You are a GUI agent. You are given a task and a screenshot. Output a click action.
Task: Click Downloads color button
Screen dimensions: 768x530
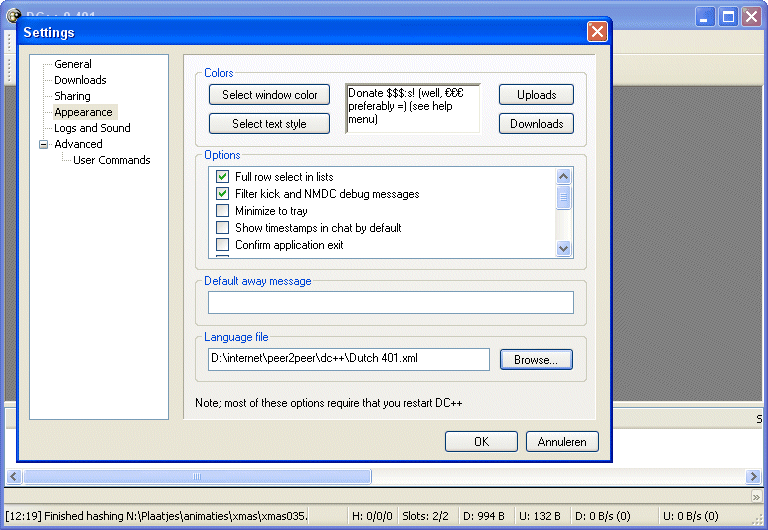point(536,123)
